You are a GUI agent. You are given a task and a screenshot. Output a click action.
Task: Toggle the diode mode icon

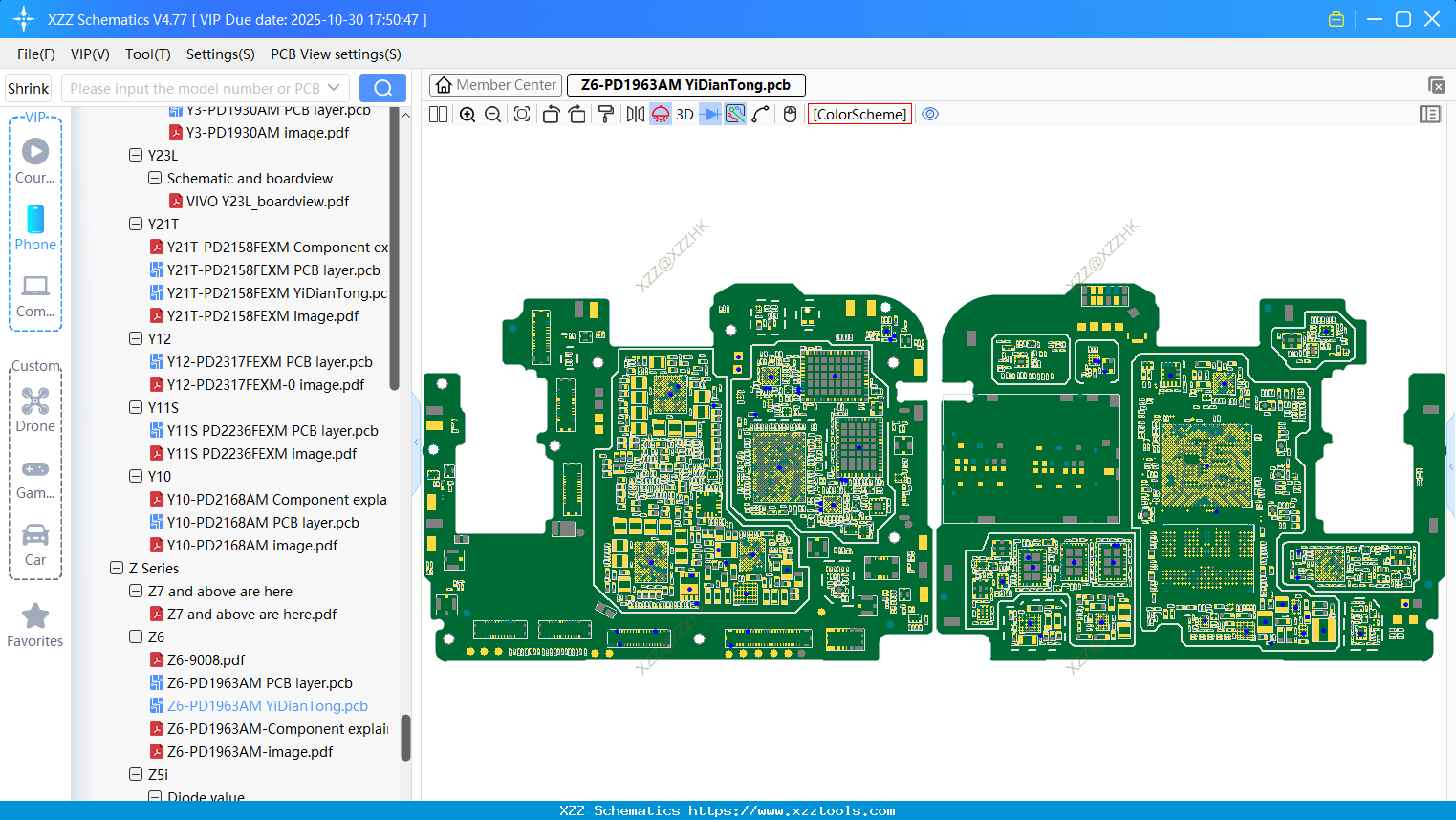tap(709, 115)
